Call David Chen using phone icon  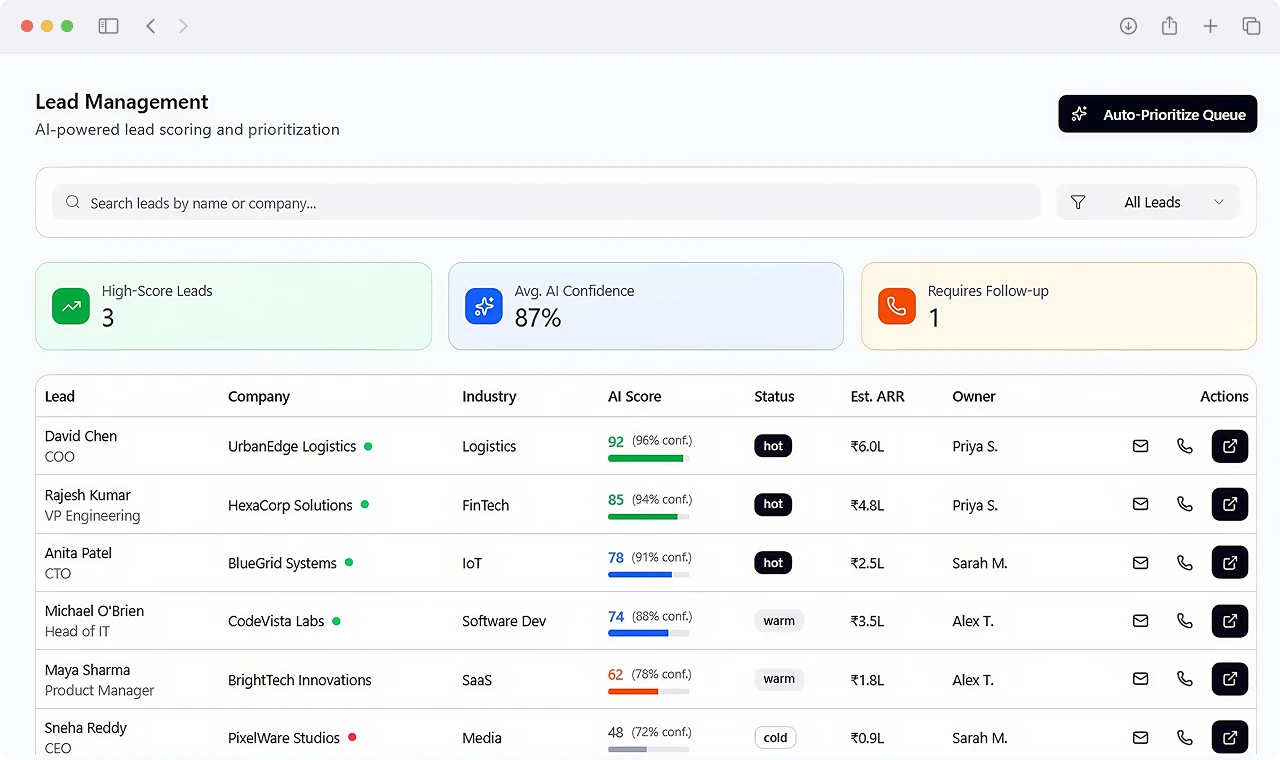tap(1185, 446)
